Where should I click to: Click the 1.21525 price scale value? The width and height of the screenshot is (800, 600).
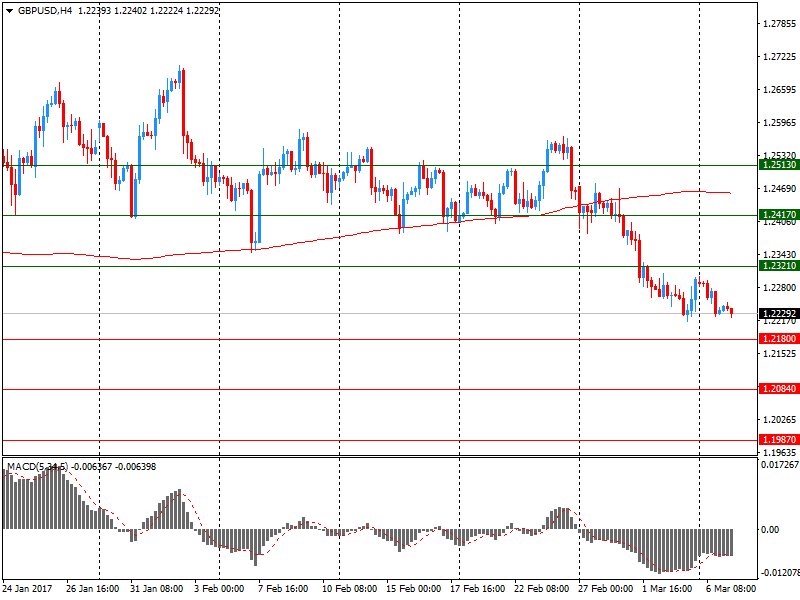779,353
